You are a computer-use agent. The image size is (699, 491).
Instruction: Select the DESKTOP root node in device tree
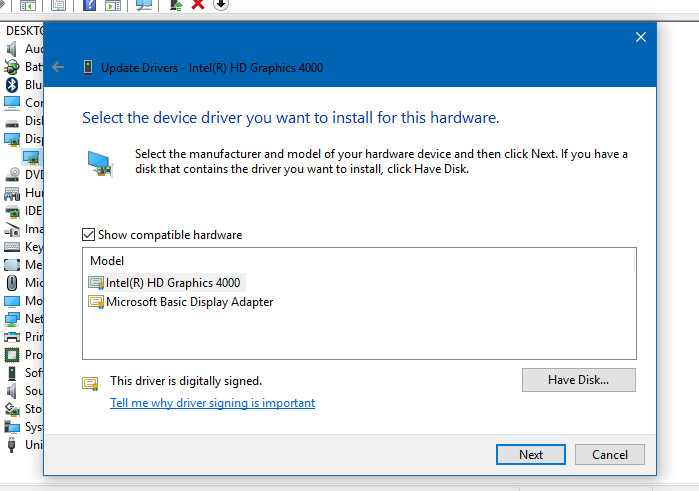[x=25, y=30]
